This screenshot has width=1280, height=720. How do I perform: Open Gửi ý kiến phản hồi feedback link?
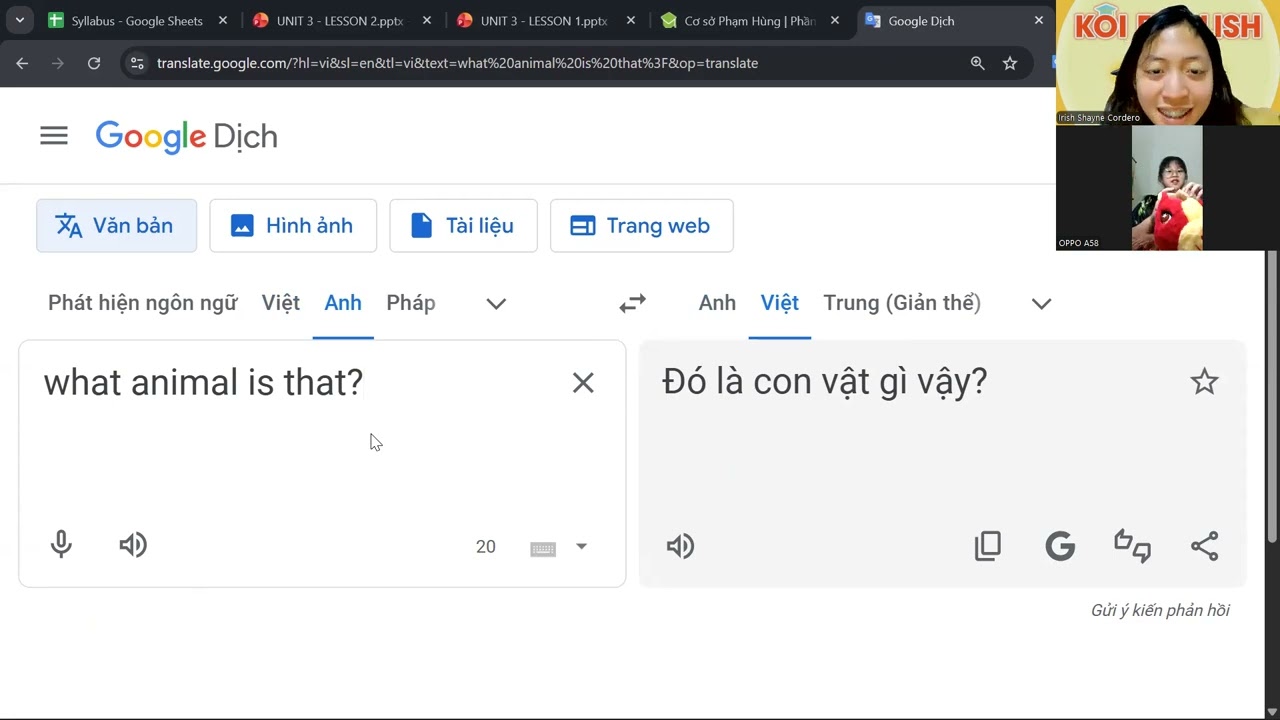pyautogui.click(x=1160, y=610)
